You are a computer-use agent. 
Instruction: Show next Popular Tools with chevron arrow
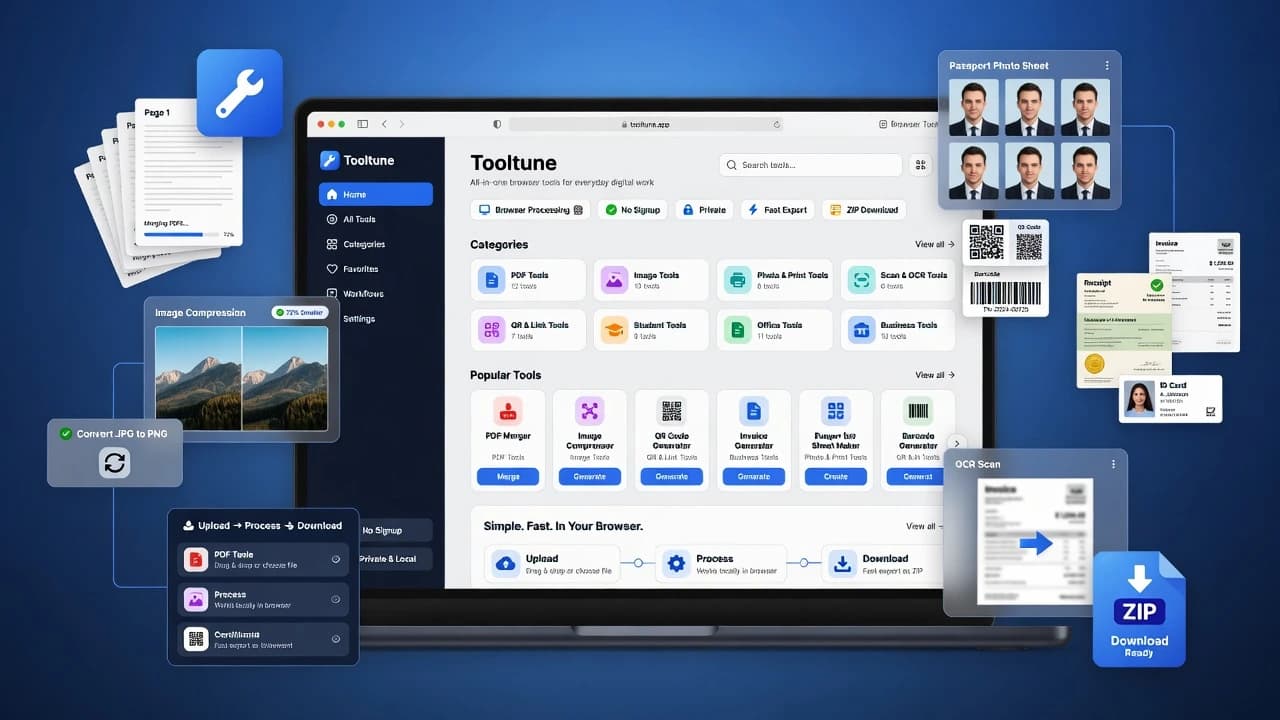tap(957, 443)
